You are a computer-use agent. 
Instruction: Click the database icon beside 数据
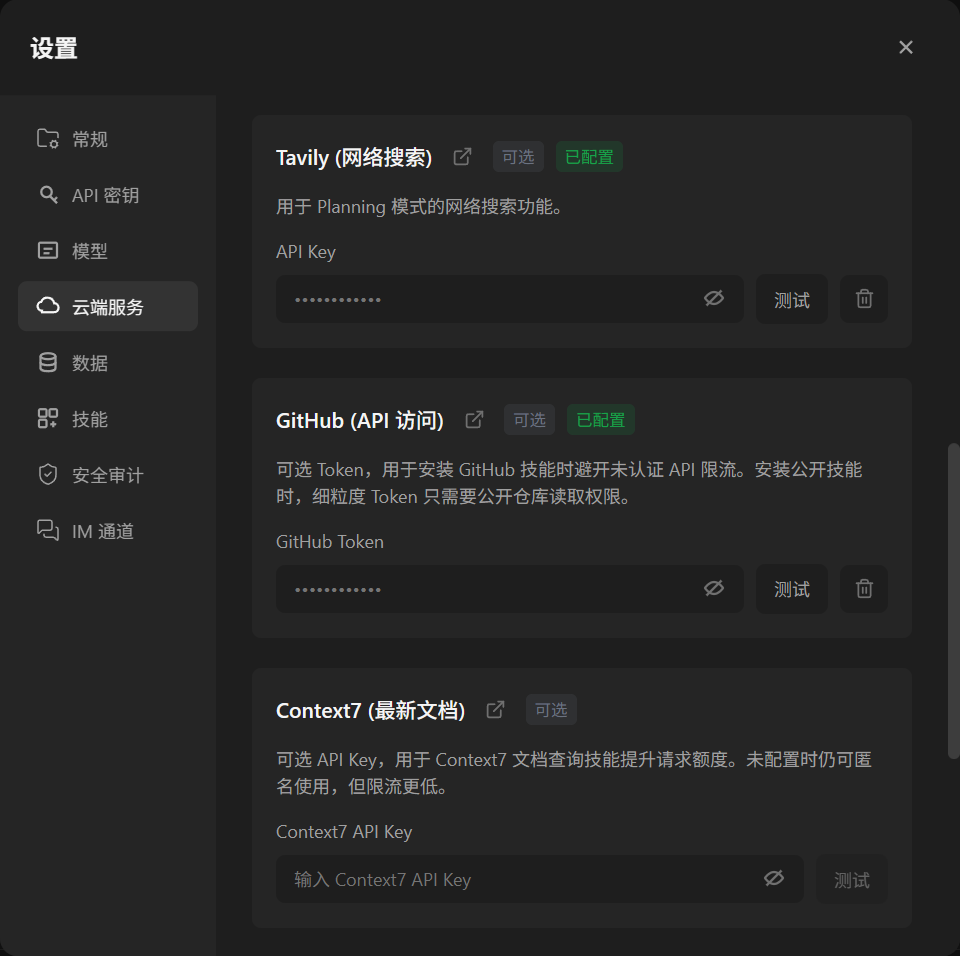(48, 363)
